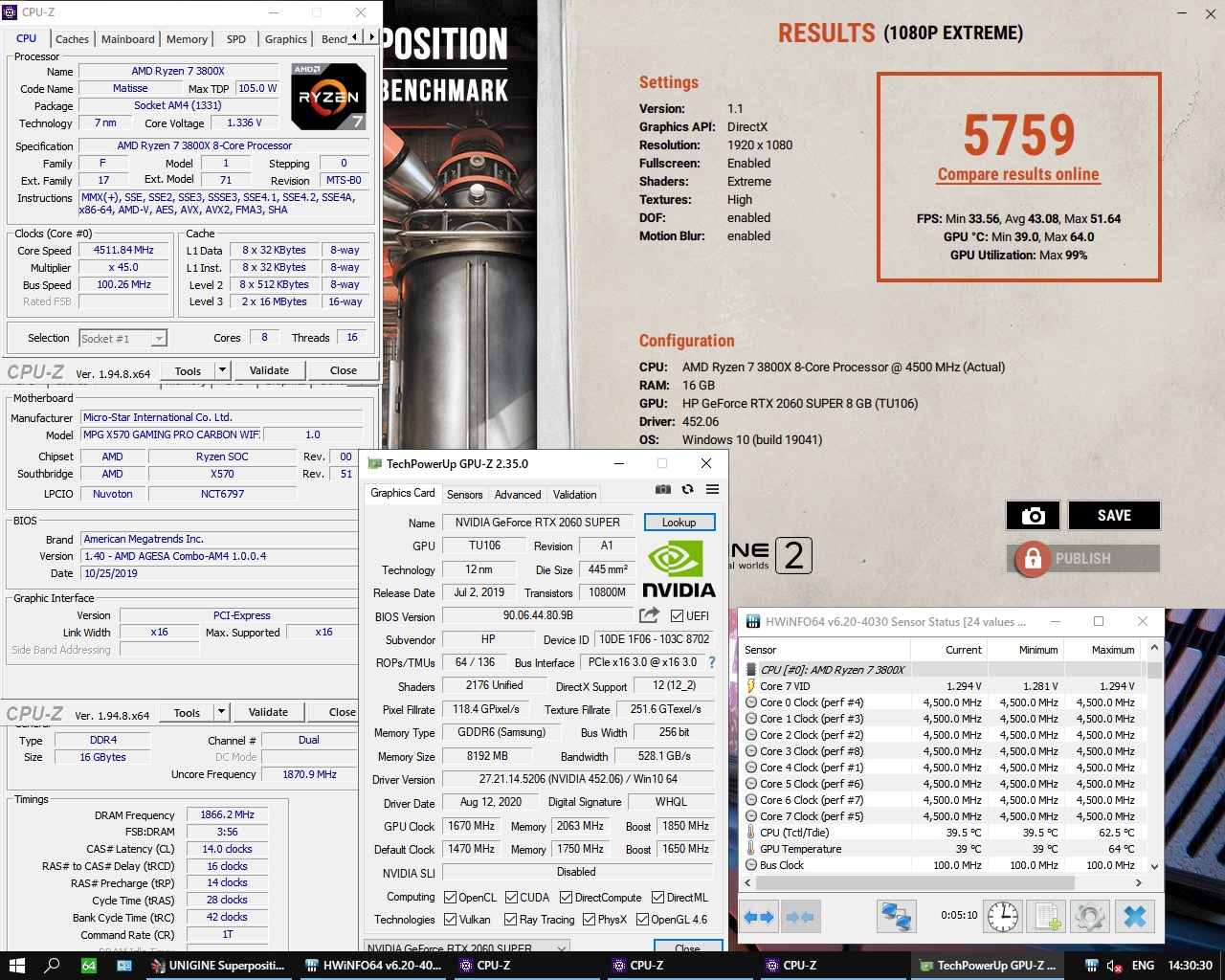Click the HWiNFO expand columns arrows icon
The height and width of the screenshot is (980, 1225).
[758, 917]
